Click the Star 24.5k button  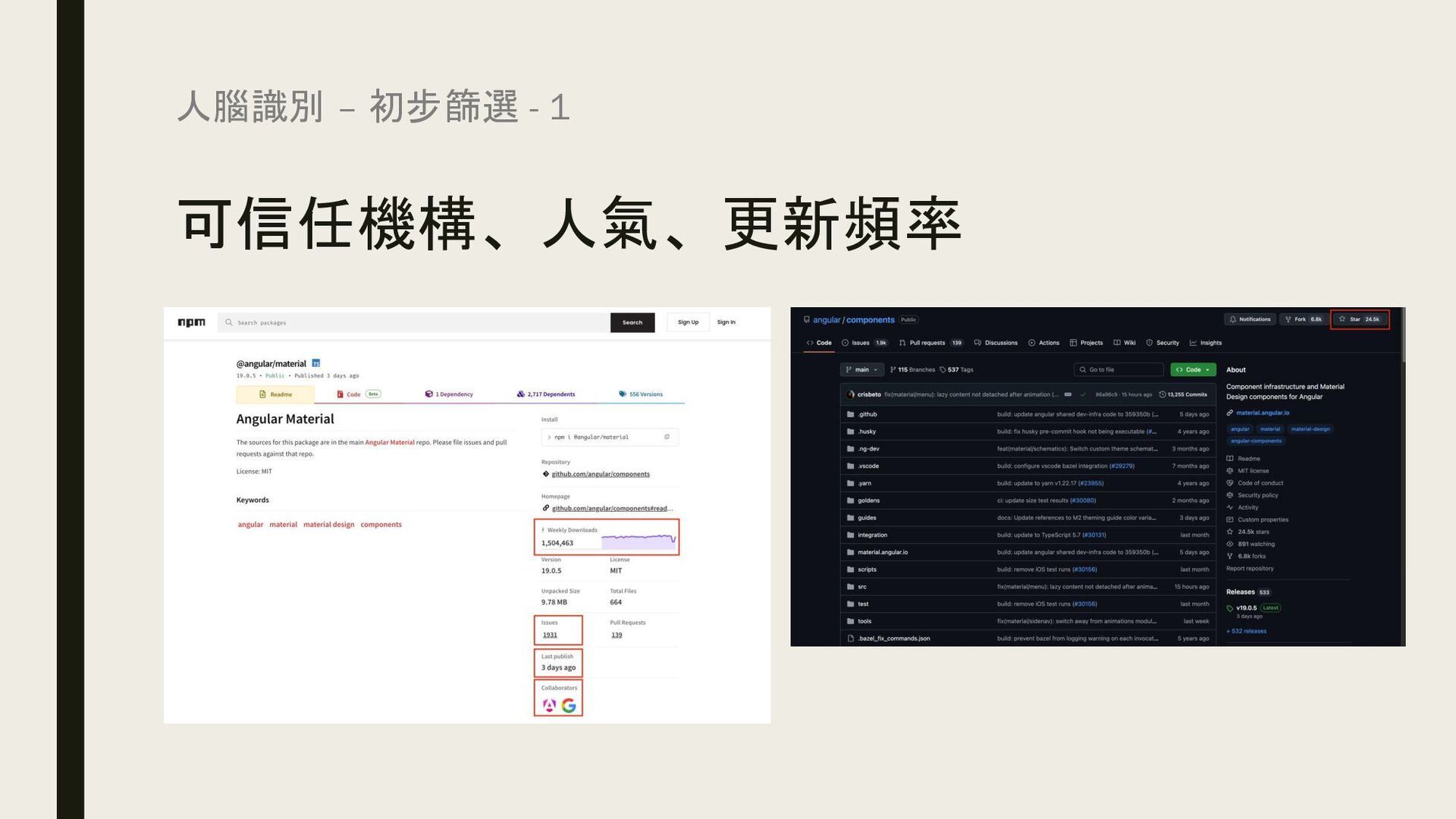pyautogui.click(x=1360, y=319)
